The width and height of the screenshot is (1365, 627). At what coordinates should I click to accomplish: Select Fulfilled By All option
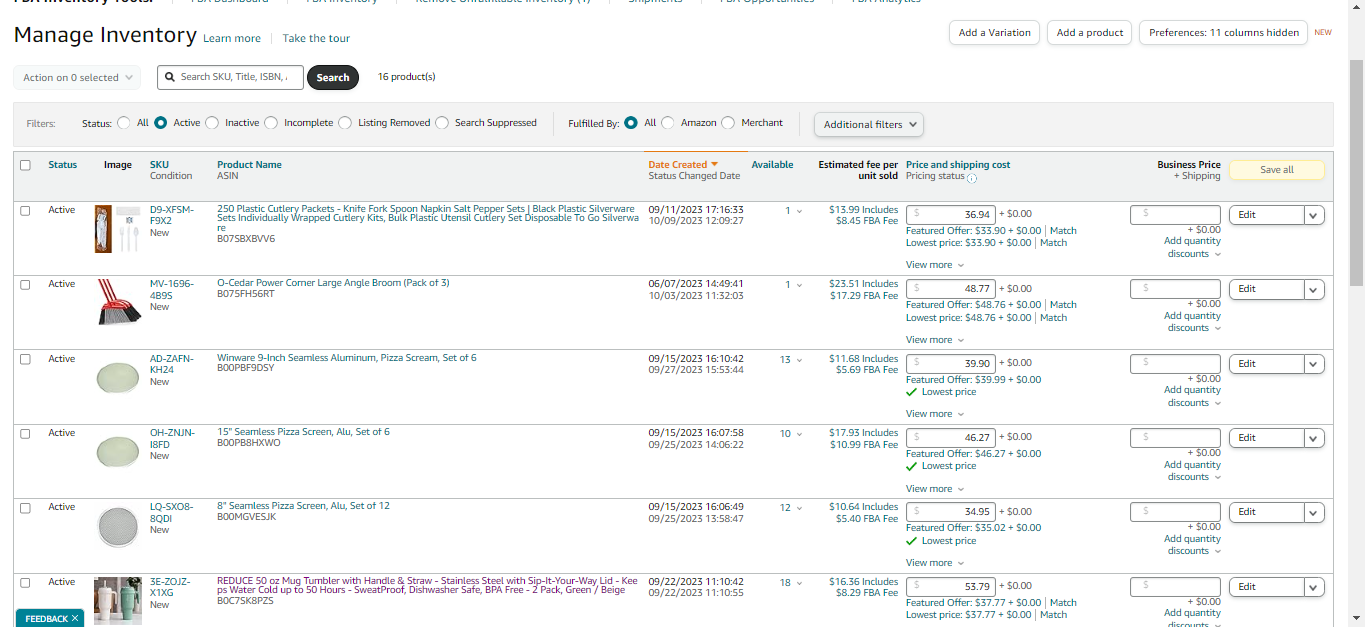tap(630, 123)
